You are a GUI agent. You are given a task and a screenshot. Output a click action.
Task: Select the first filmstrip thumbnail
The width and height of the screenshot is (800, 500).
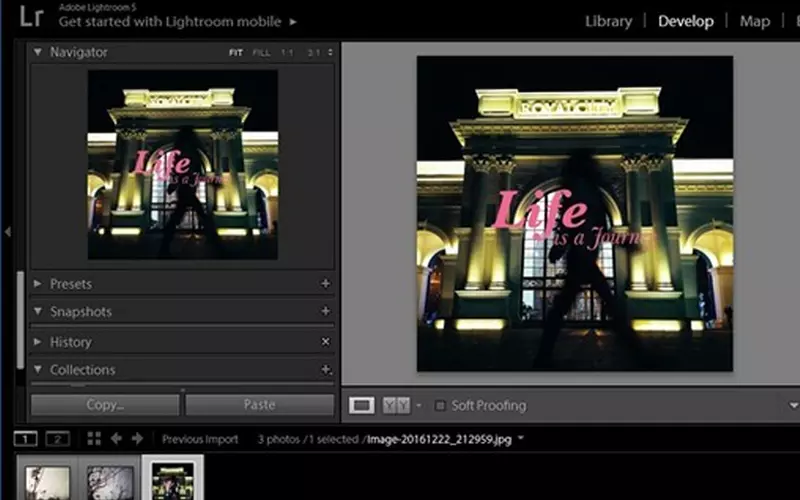[x=47, y=482]
